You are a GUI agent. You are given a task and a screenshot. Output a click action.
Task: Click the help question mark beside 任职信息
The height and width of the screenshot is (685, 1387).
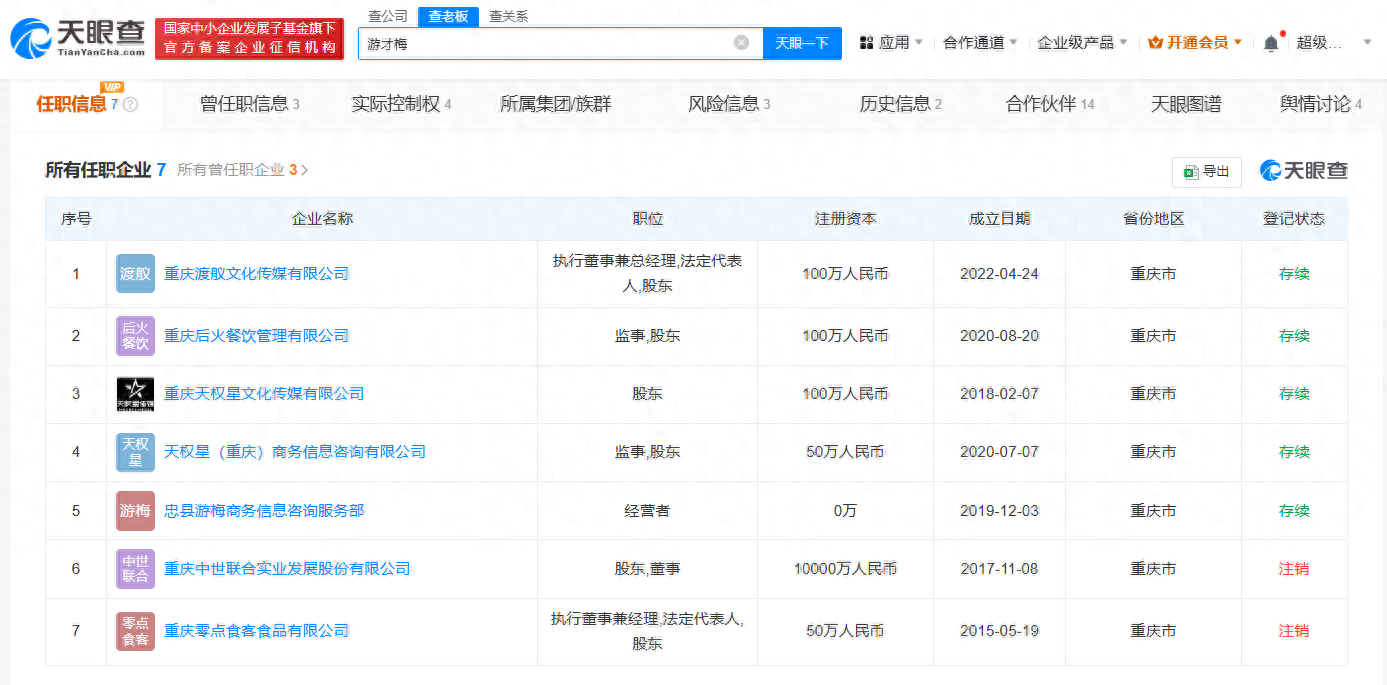pyautogui.click(x=130, y=105)
